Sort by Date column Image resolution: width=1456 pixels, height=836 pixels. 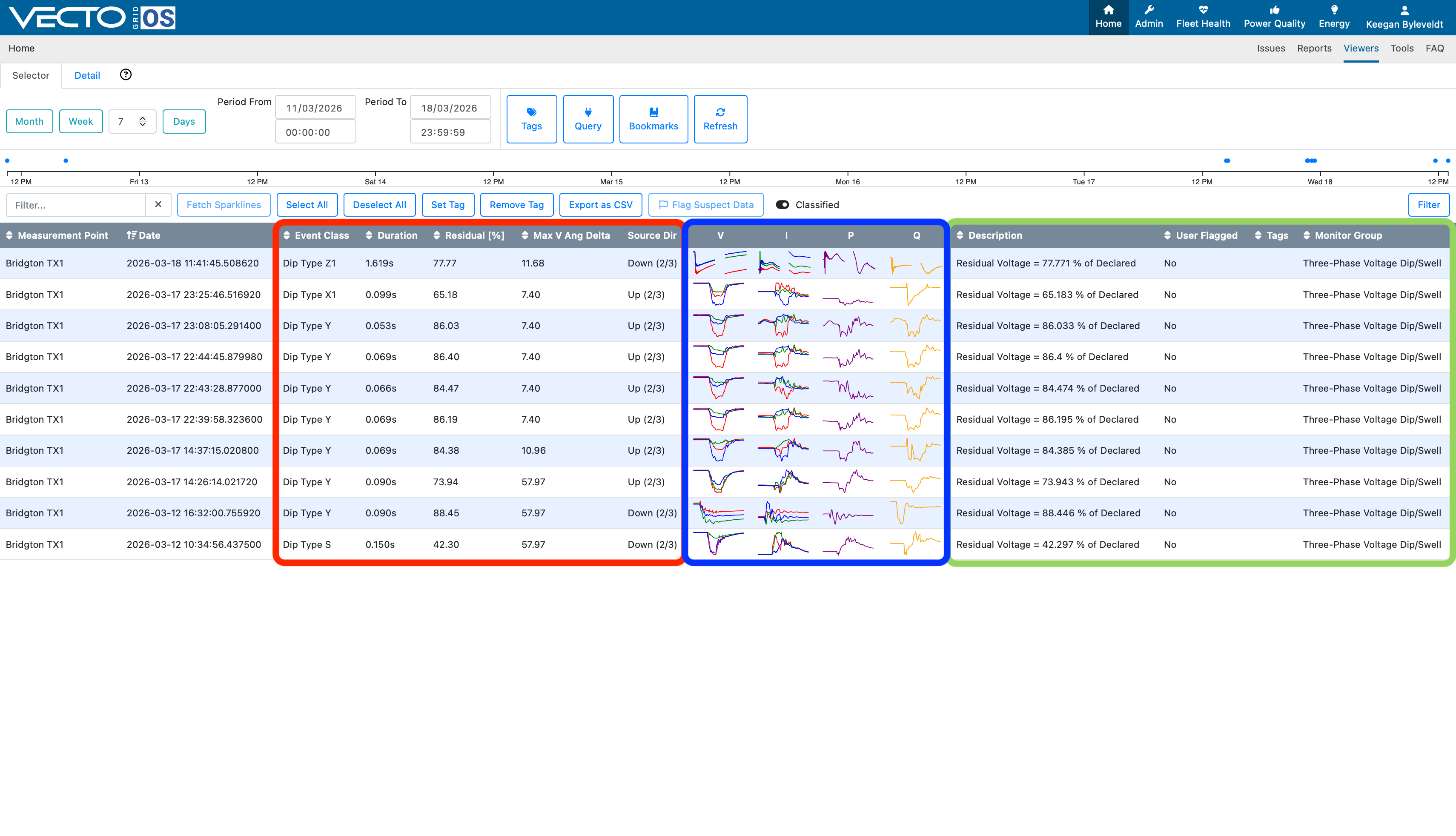click(x=143, y=235)
